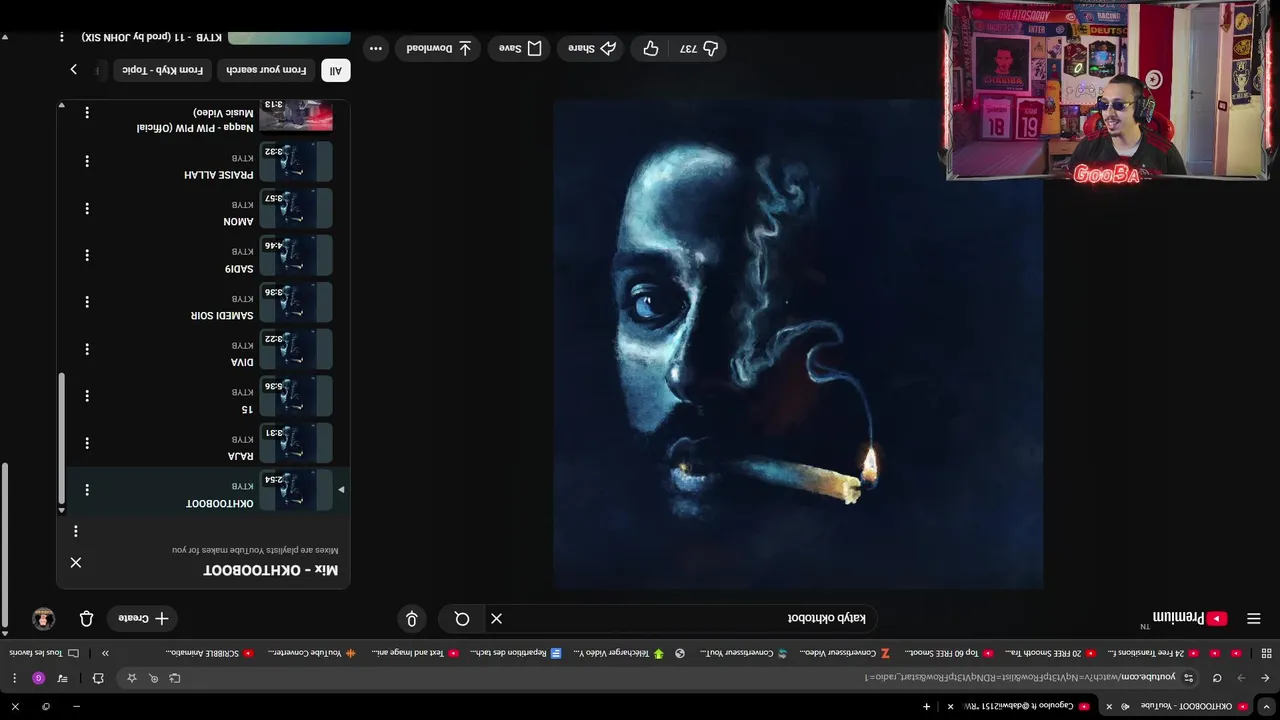This screenshot has height=720, width=1280.
Task: Open the 'Repartition des tach...' bookmark
Action: click(x=516, y=653)
